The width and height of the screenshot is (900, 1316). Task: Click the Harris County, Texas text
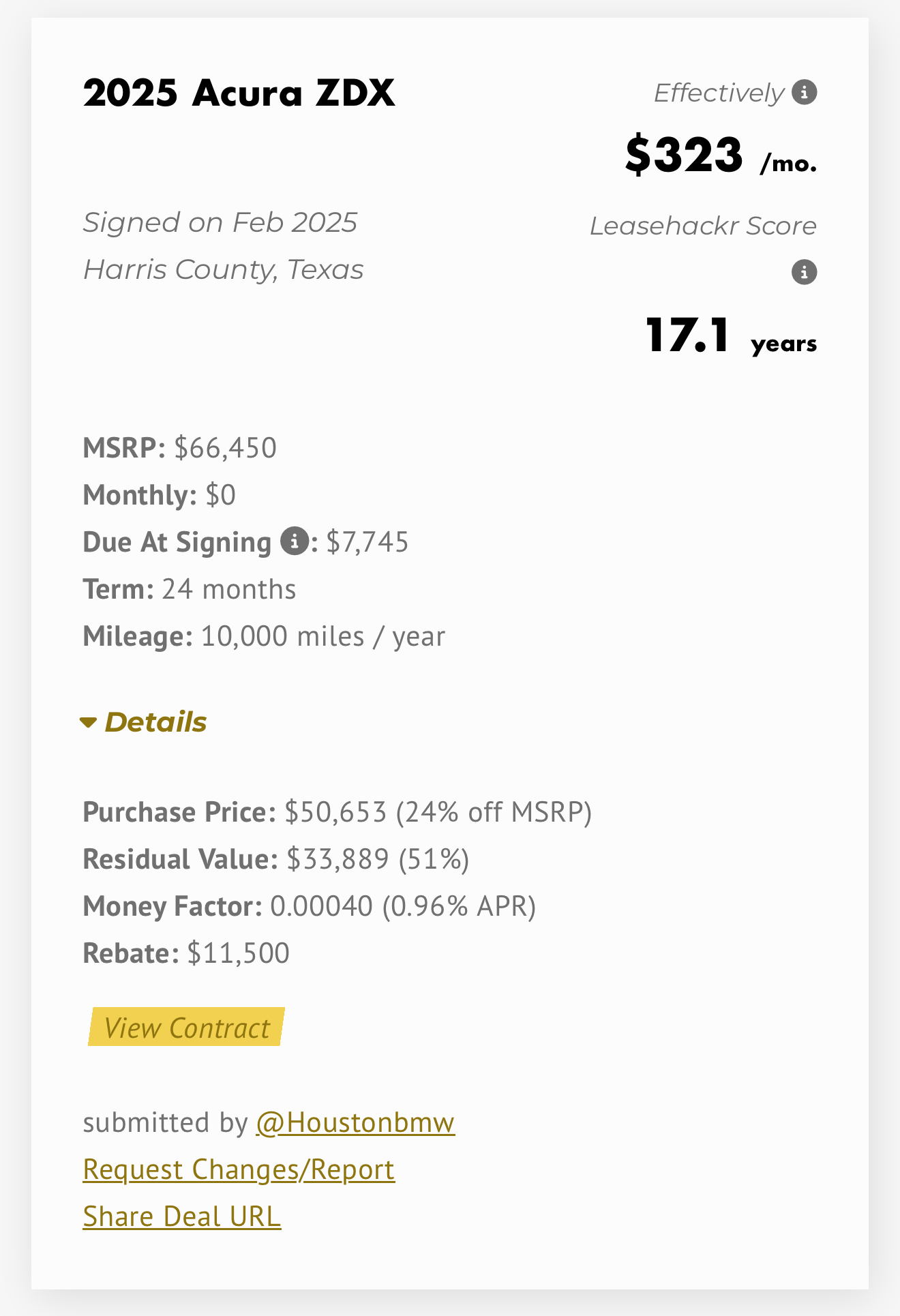pos(223,269)
